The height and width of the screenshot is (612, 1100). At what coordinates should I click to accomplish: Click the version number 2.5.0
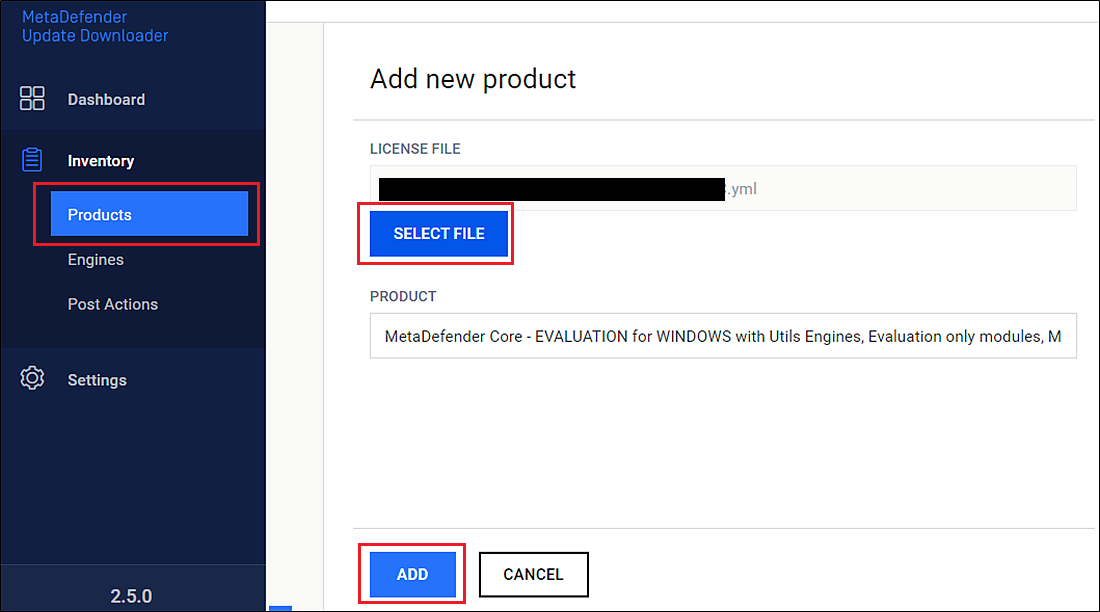(x=131, y=596)
